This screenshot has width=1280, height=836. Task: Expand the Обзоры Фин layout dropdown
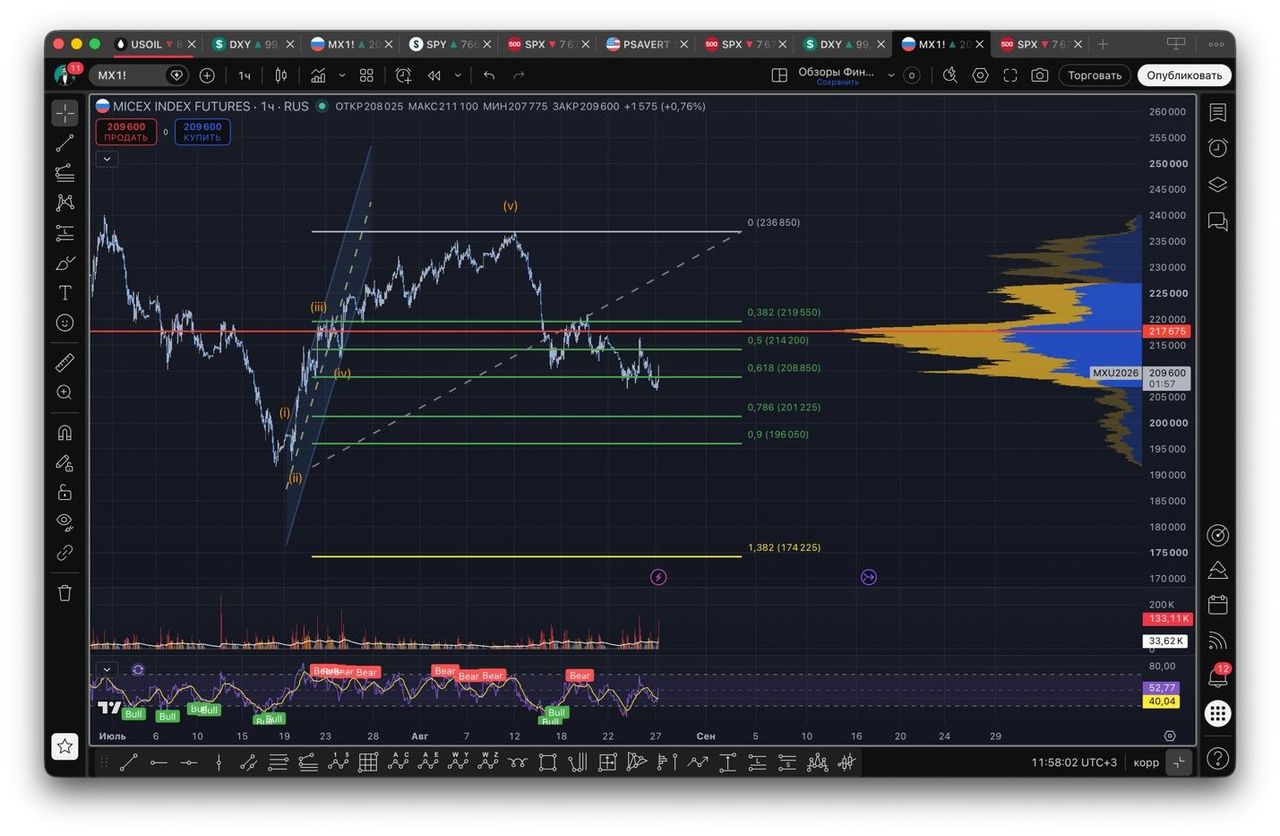891,75
